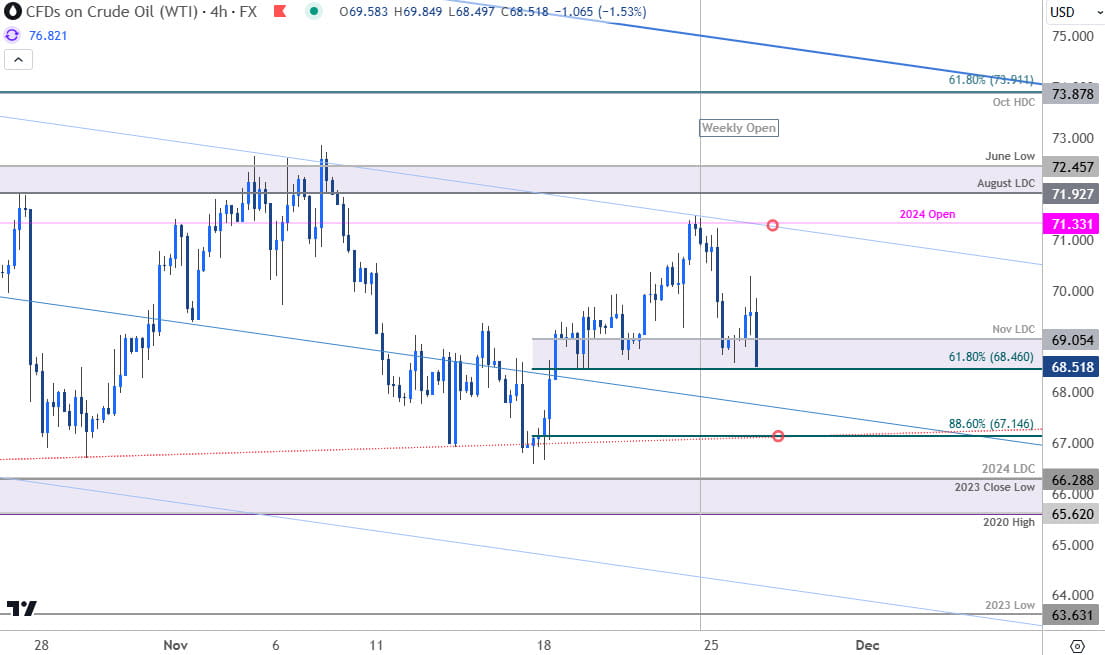
Task: Click the Crude Oil symbol logo icon
Action: [11, 13]
